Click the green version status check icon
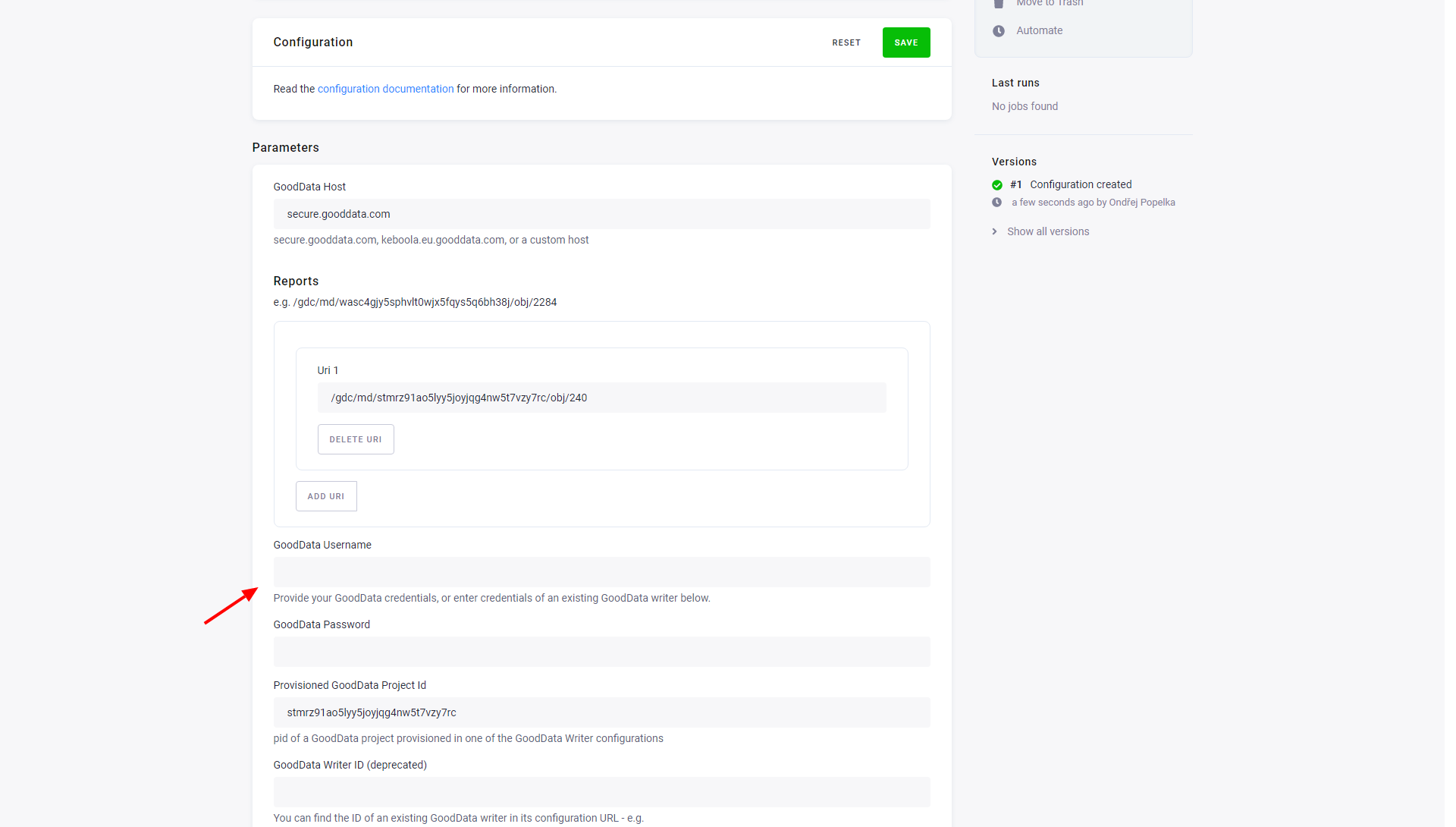The width and height of the screenshot is (1456, 827). [997, 185]
